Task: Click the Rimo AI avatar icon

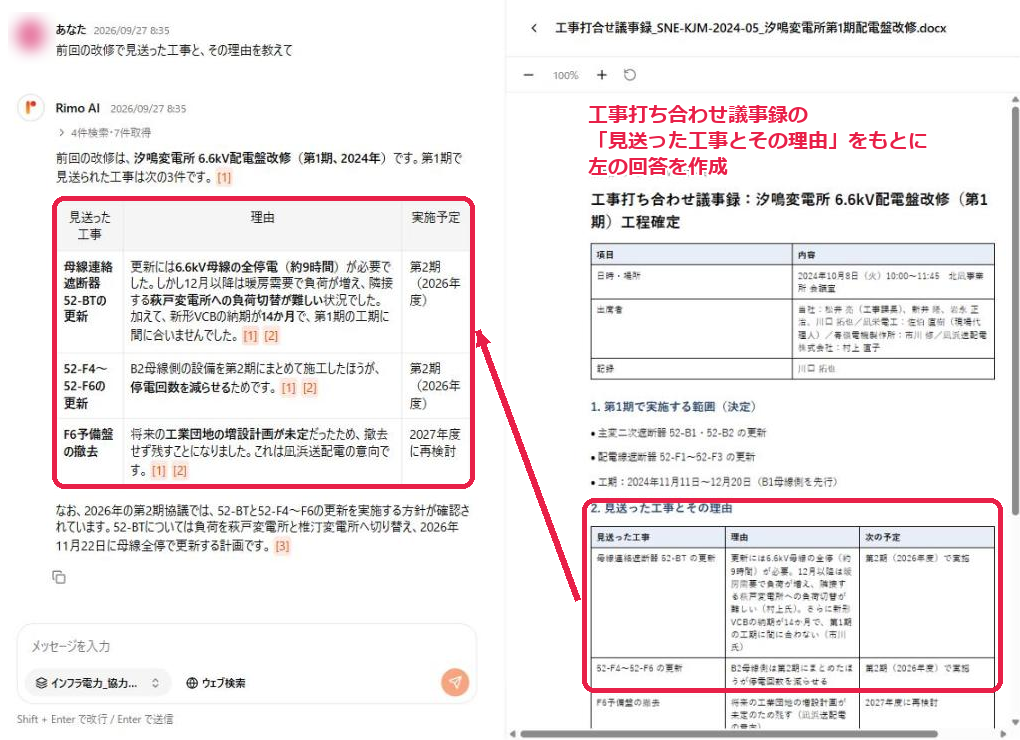Action: coord(31,108)
